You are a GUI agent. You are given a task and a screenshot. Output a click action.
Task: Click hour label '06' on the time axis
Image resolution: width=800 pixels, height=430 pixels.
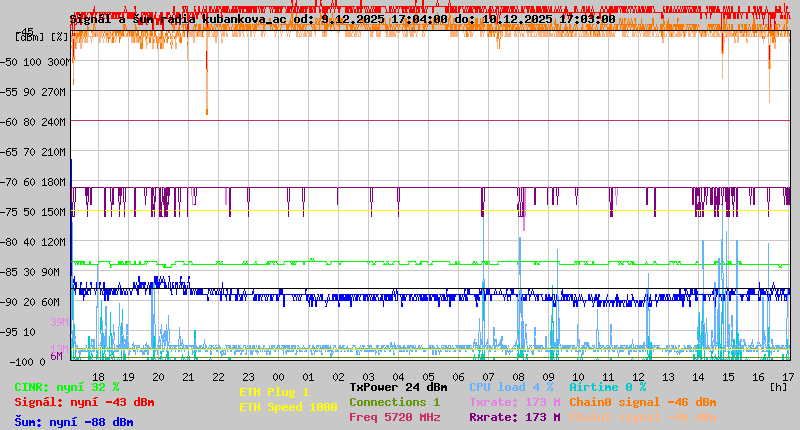[x=458, y=377]
